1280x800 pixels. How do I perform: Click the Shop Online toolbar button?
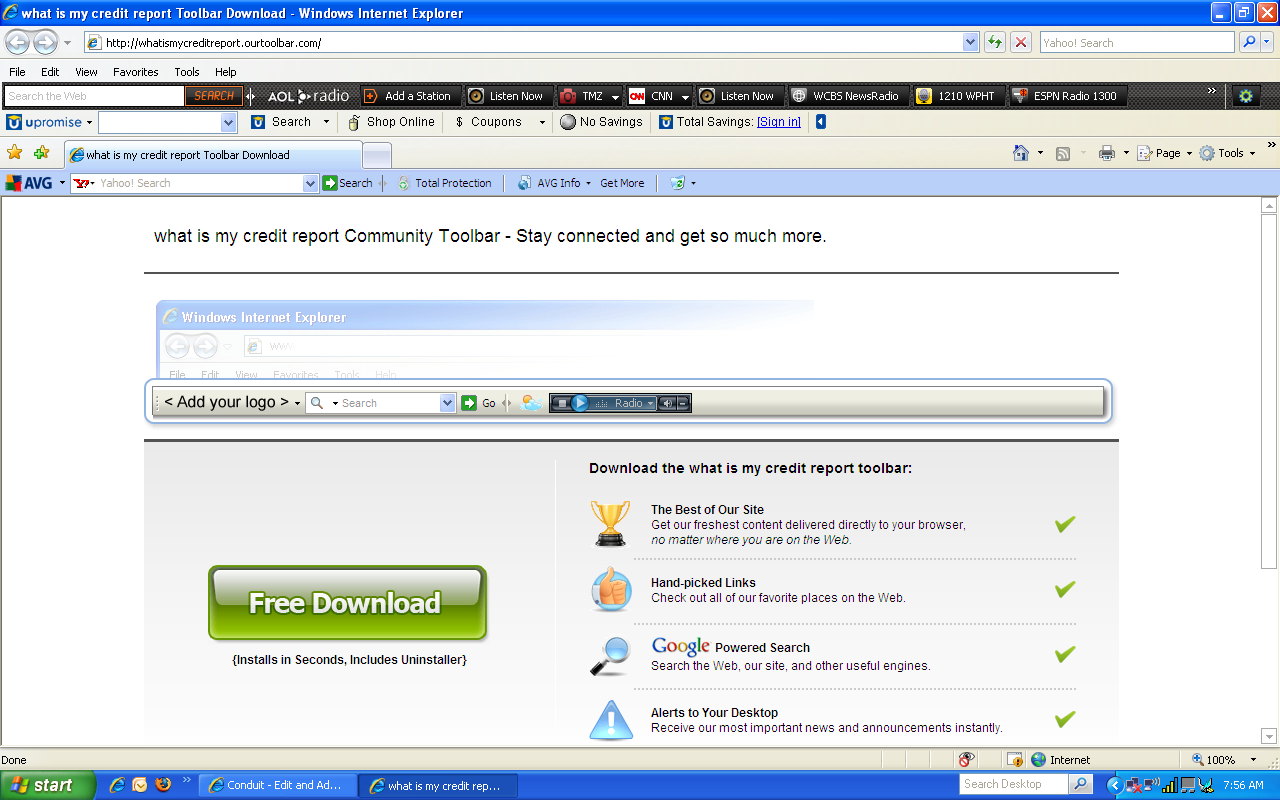point(391,122)
